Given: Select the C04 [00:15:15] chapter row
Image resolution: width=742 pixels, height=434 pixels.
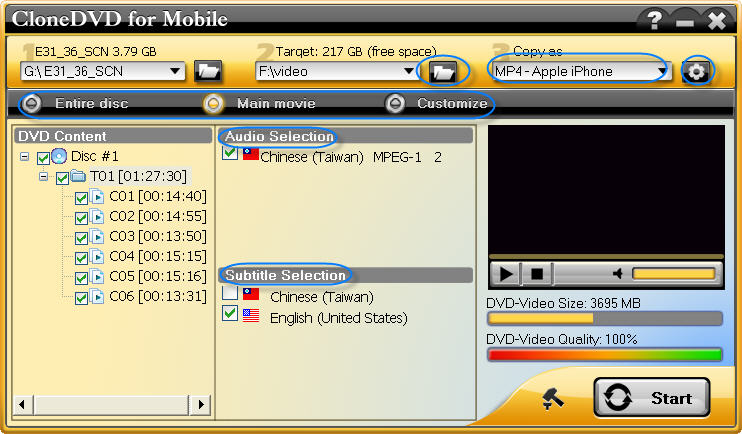Looking at the screenshot, I should pos(158,257).
